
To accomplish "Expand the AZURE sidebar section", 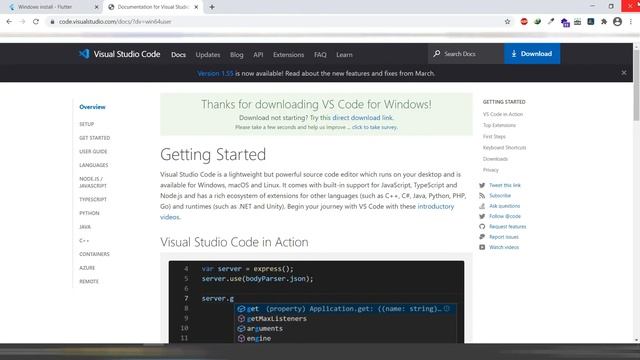I will [x=87, y=268].
